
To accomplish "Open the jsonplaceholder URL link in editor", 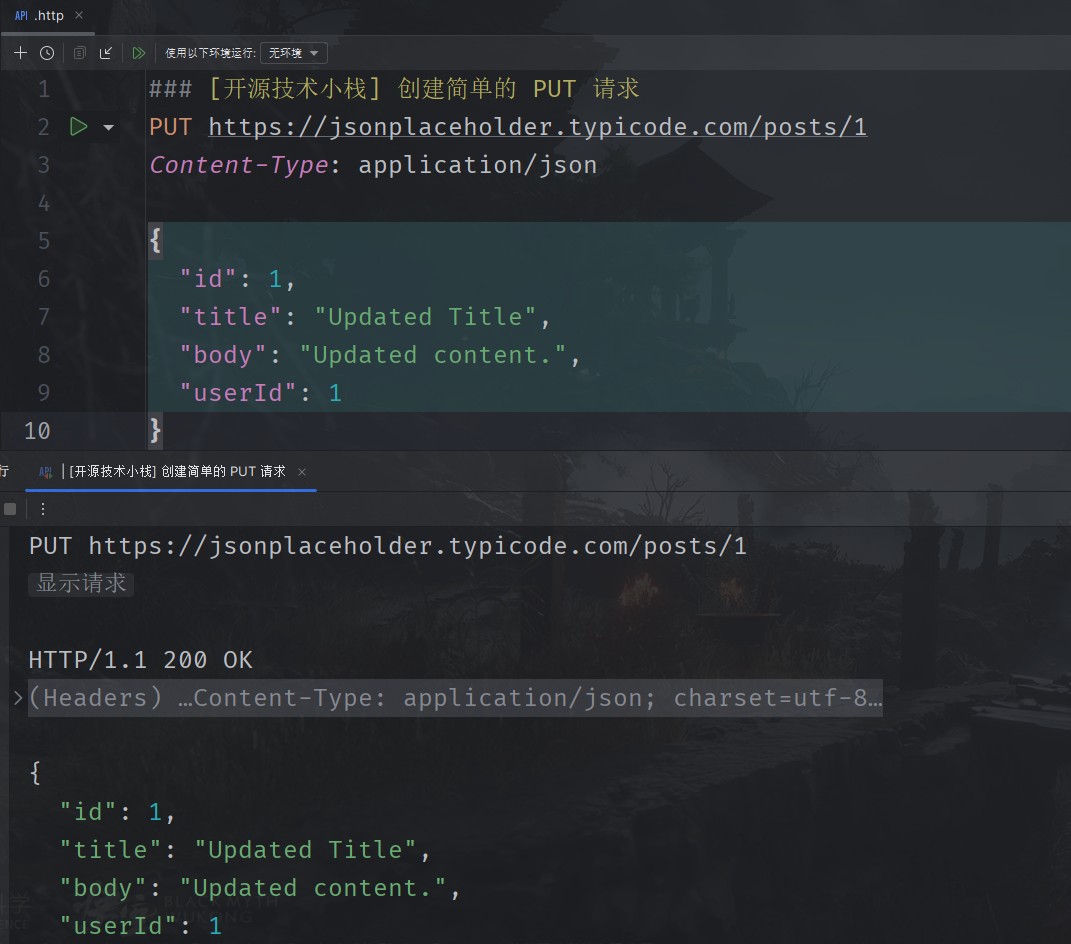I will click(538, 127).
